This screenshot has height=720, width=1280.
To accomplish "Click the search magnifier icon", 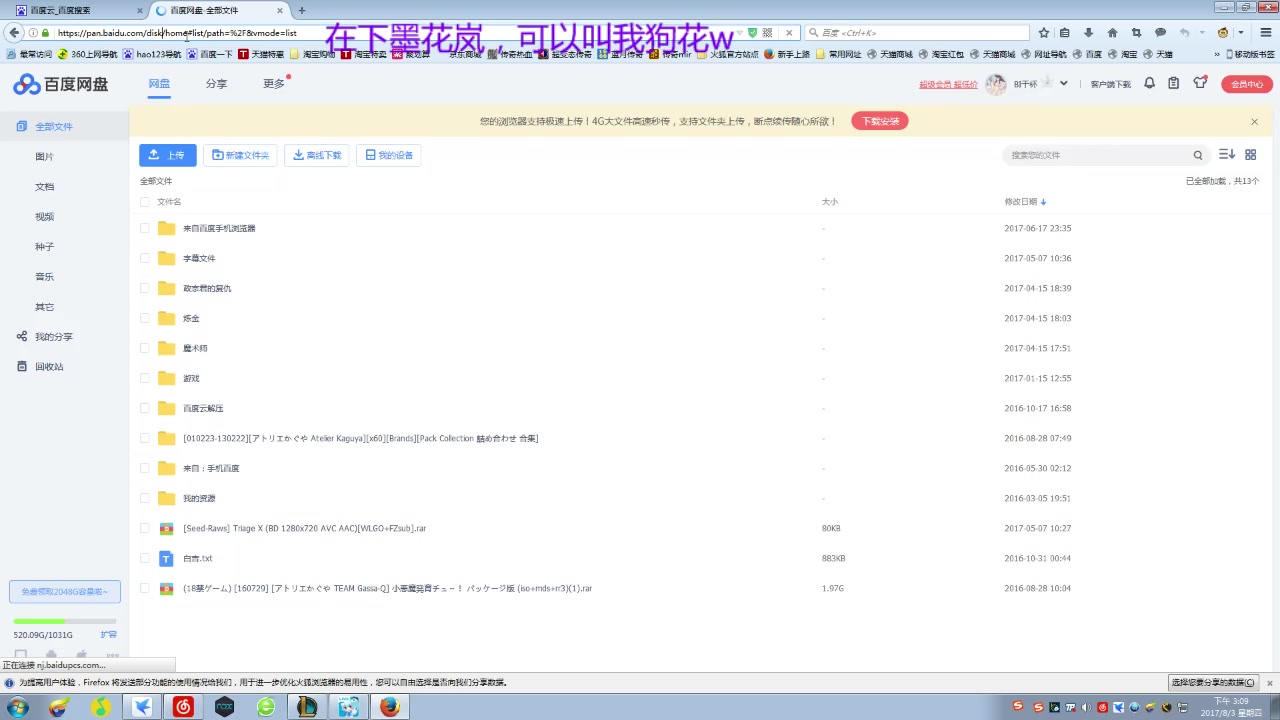I will point(1197,155).
